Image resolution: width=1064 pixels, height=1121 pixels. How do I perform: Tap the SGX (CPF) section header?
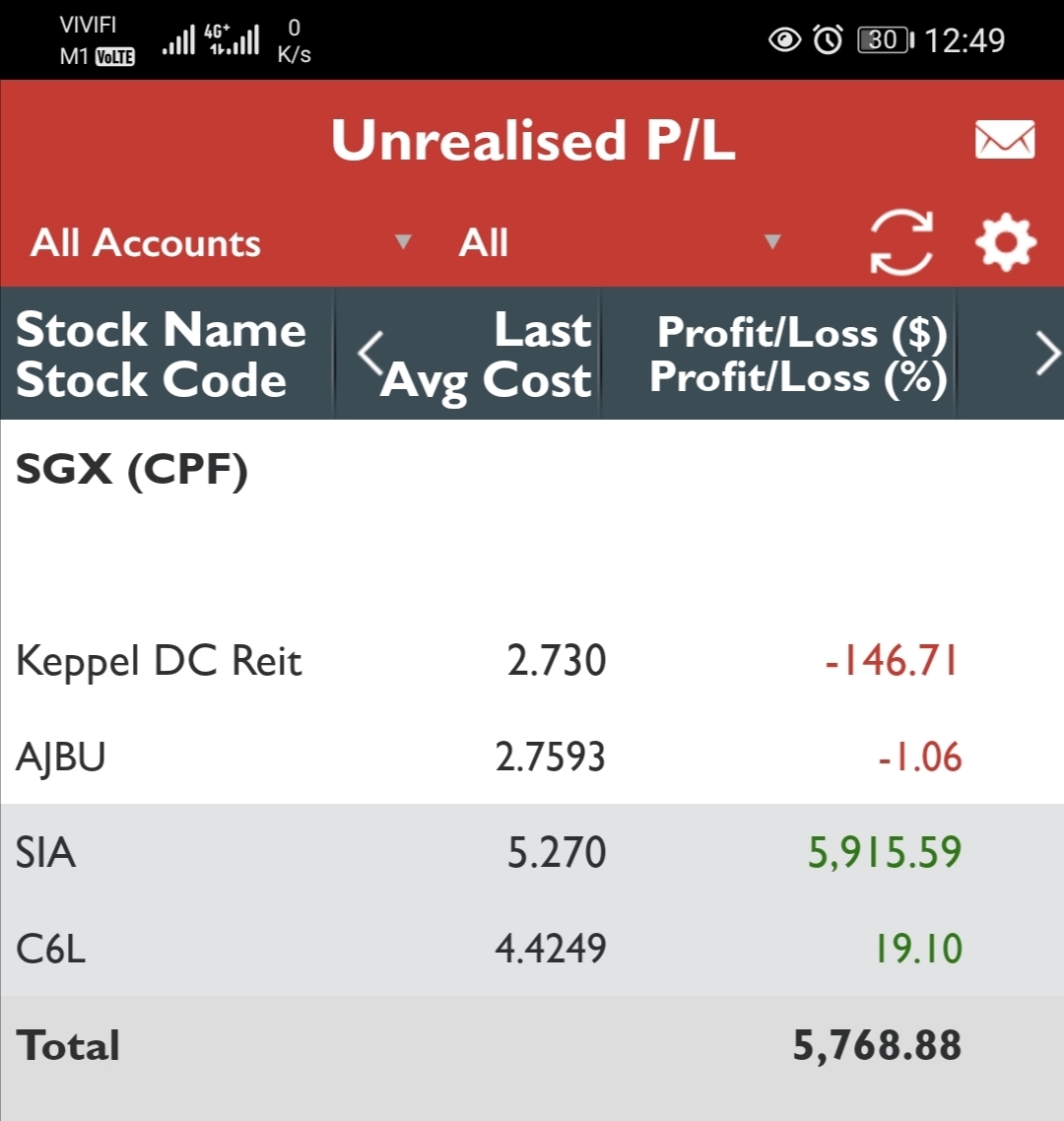point(132,471)
